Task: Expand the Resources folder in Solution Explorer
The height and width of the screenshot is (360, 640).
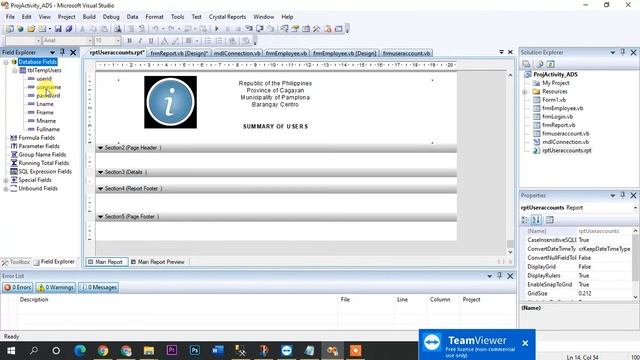Action: click(525, 92)
